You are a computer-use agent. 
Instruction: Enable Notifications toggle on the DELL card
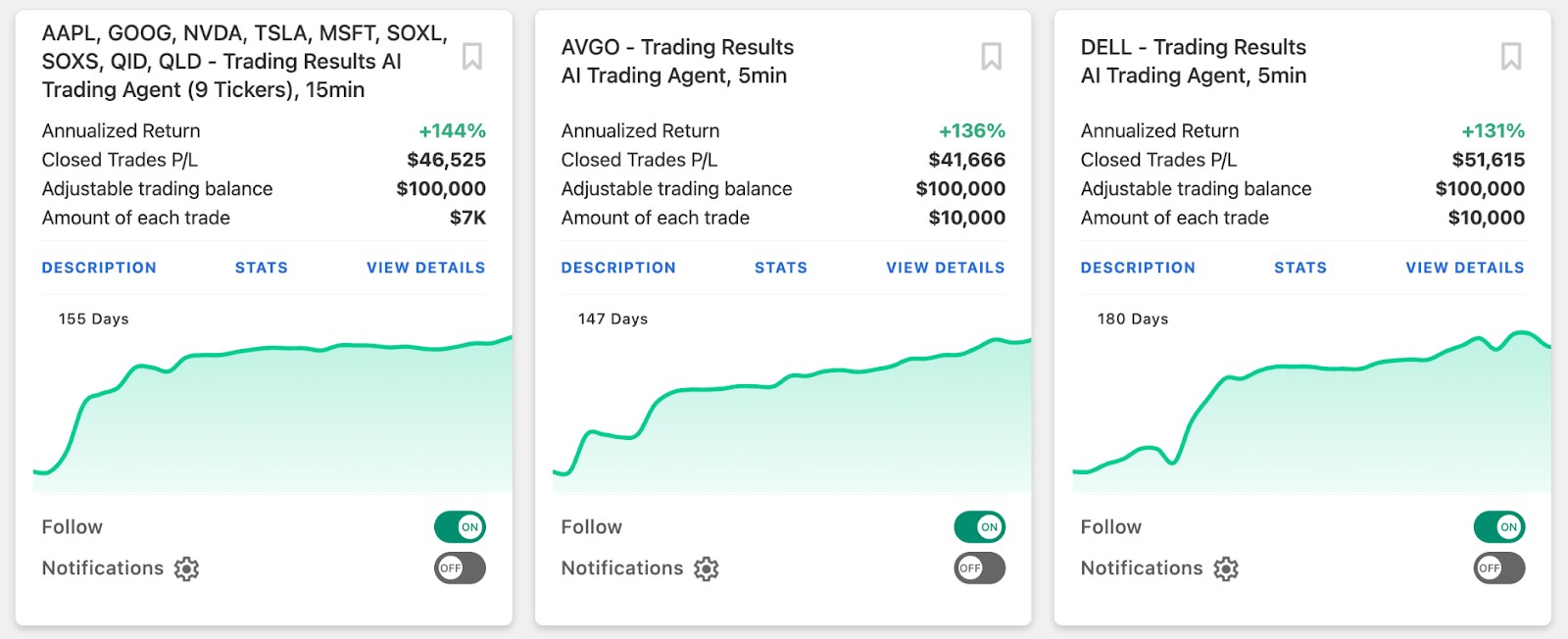coord(1498,568)
